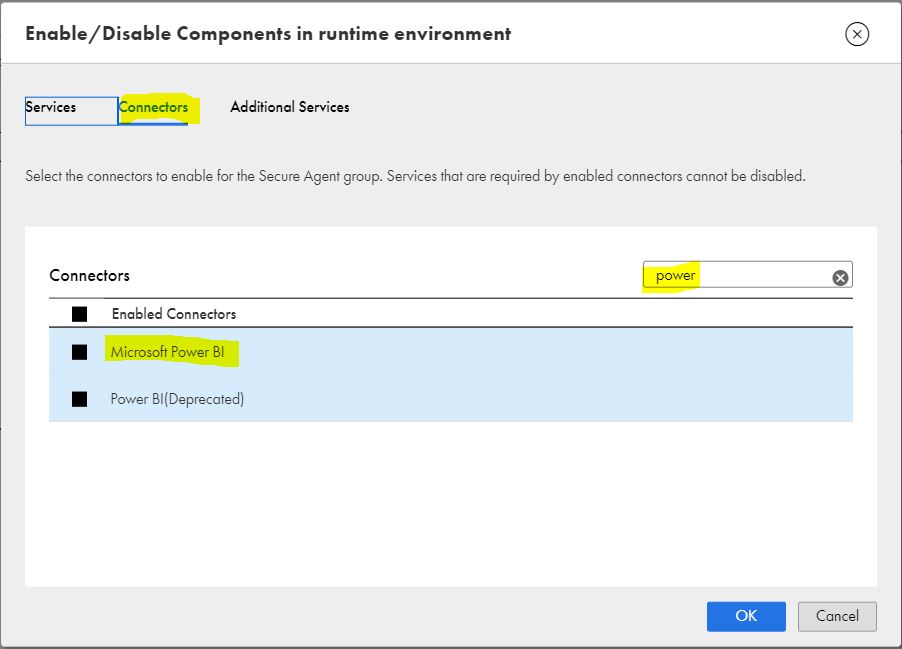Click the Secure Agent group instruction text
Viewport: 902px width, 649px height.
point(415,176)
